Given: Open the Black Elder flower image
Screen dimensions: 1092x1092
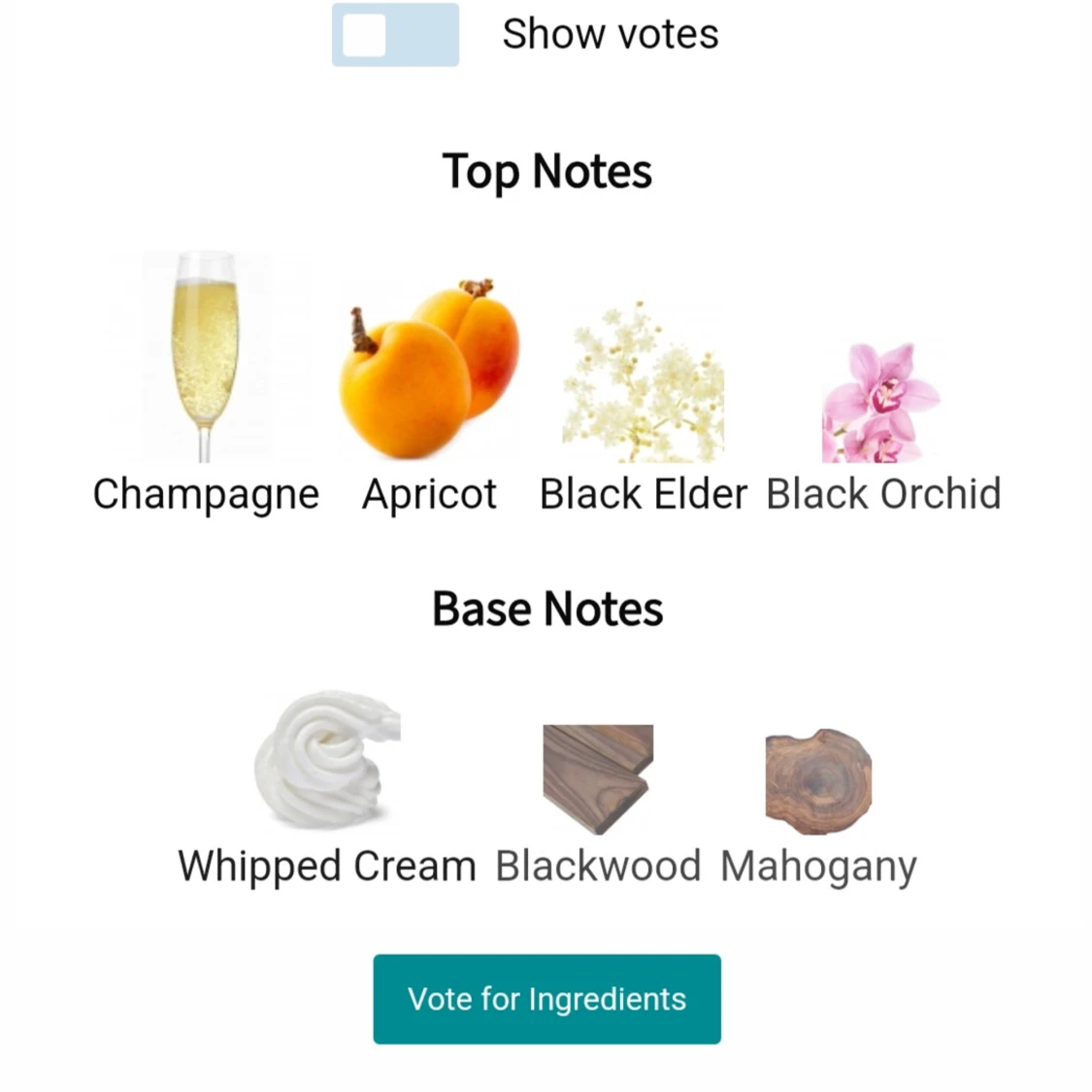Looking at the screenshot, I should (643, 382).
